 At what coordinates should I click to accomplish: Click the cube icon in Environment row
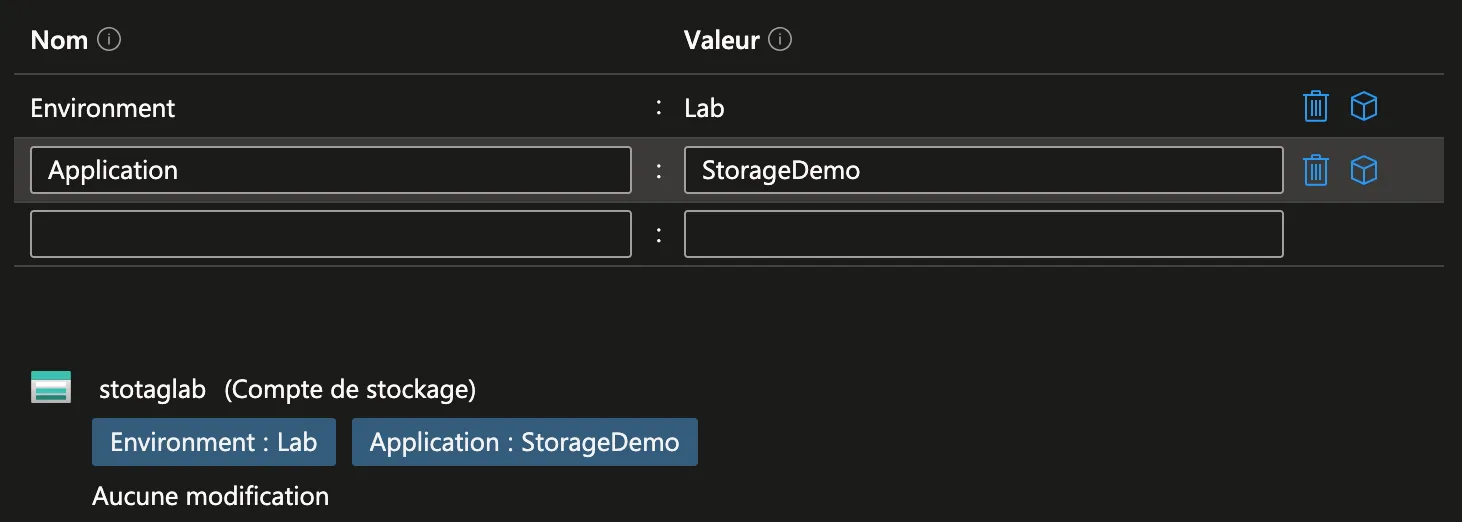1364,106
